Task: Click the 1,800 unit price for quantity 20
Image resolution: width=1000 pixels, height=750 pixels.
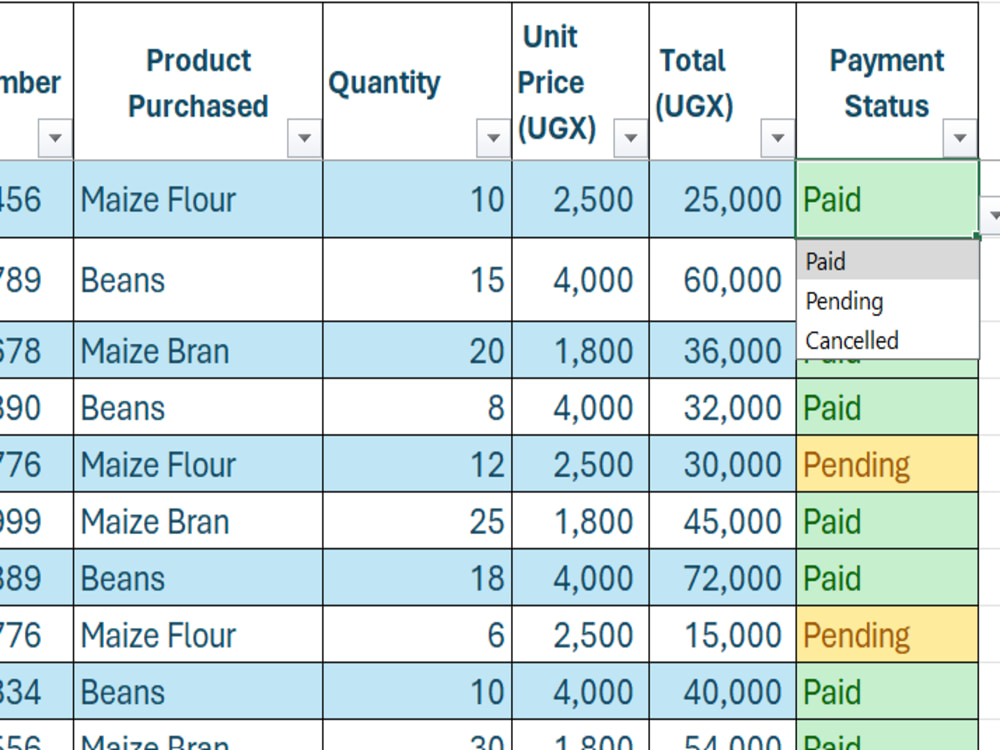Action: point(580,350)
